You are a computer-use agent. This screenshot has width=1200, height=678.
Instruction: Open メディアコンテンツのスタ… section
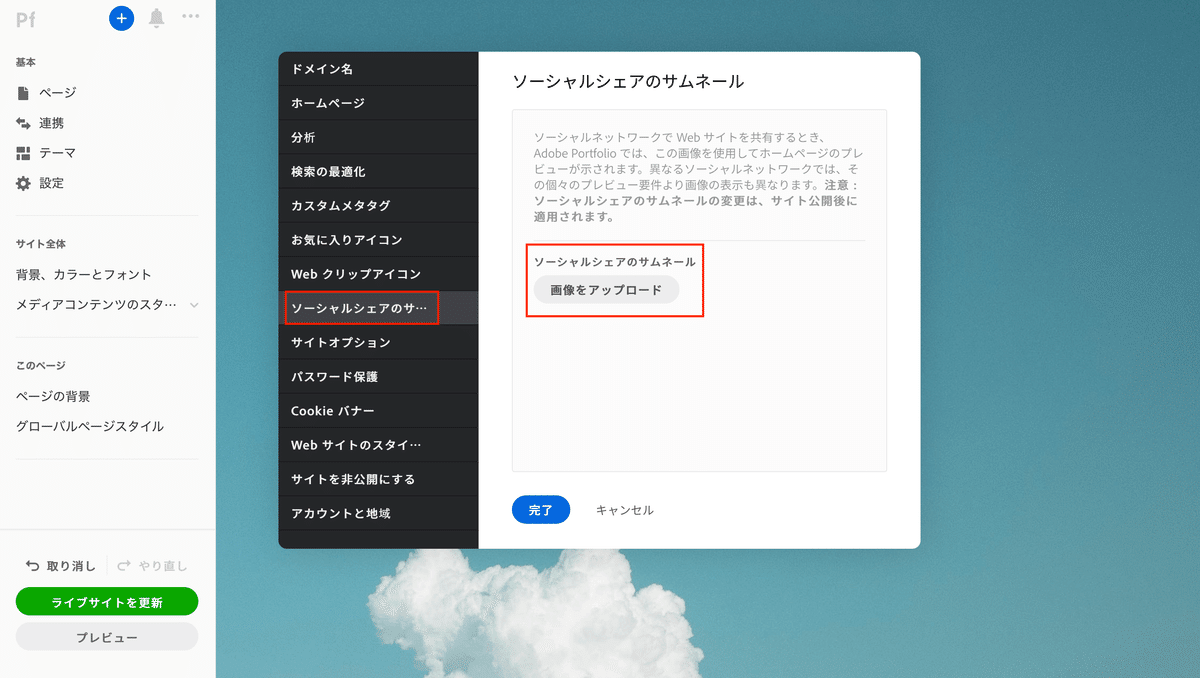(x=96, y=304)
